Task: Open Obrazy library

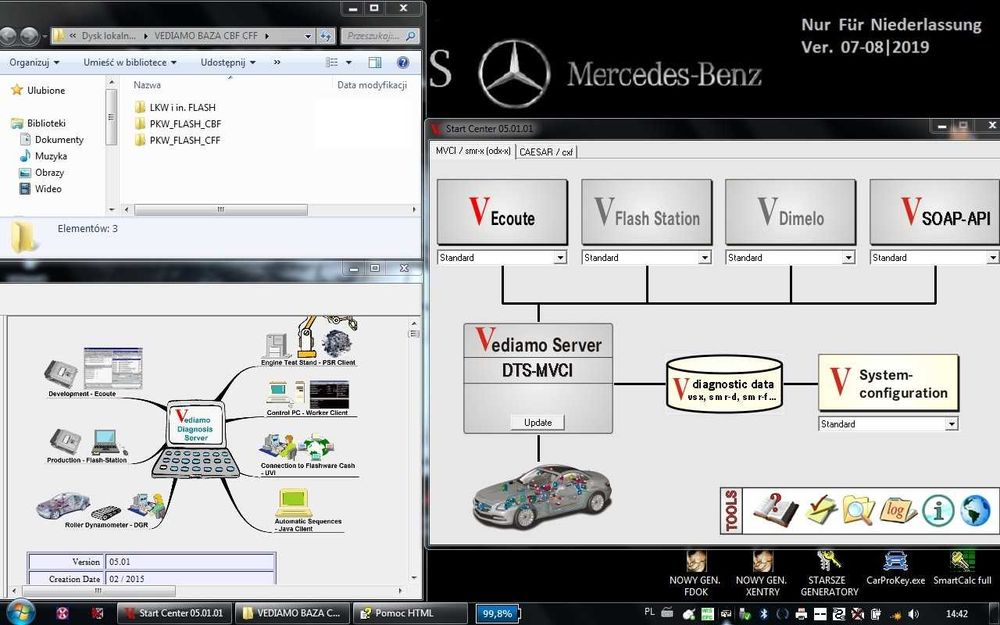Action: 41,173
